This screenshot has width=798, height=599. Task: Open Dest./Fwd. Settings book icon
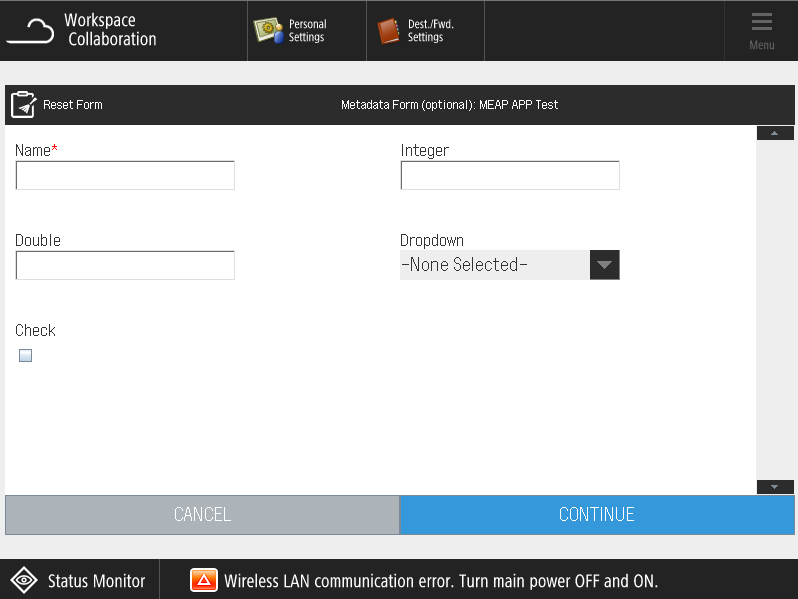click(x=388, y=31)
